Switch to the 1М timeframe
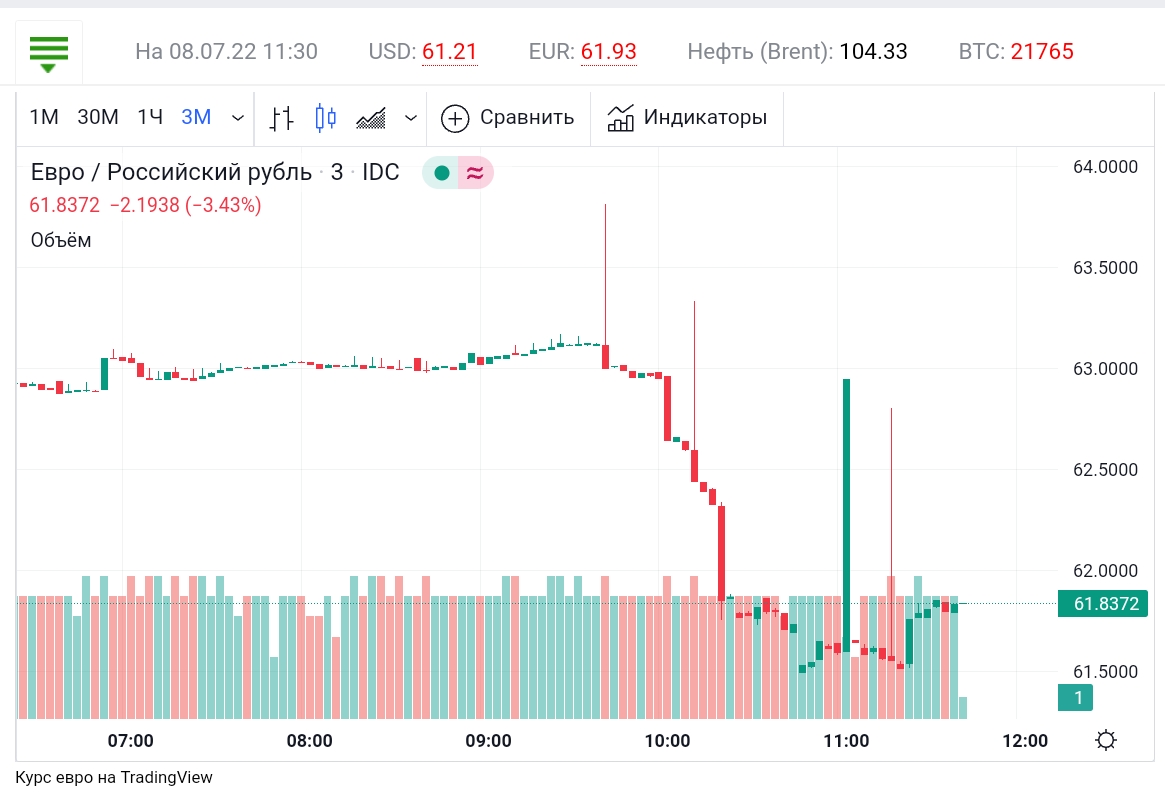 pyautogui.click(x=44, y=117)
